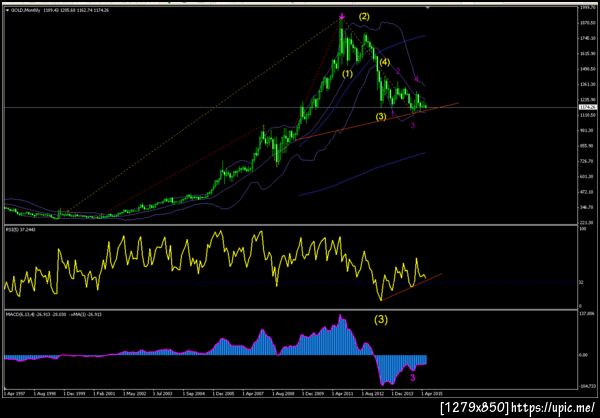Select magenta 2 label near downtrend
Screen dimensions: 600x418
click(398, 70)
